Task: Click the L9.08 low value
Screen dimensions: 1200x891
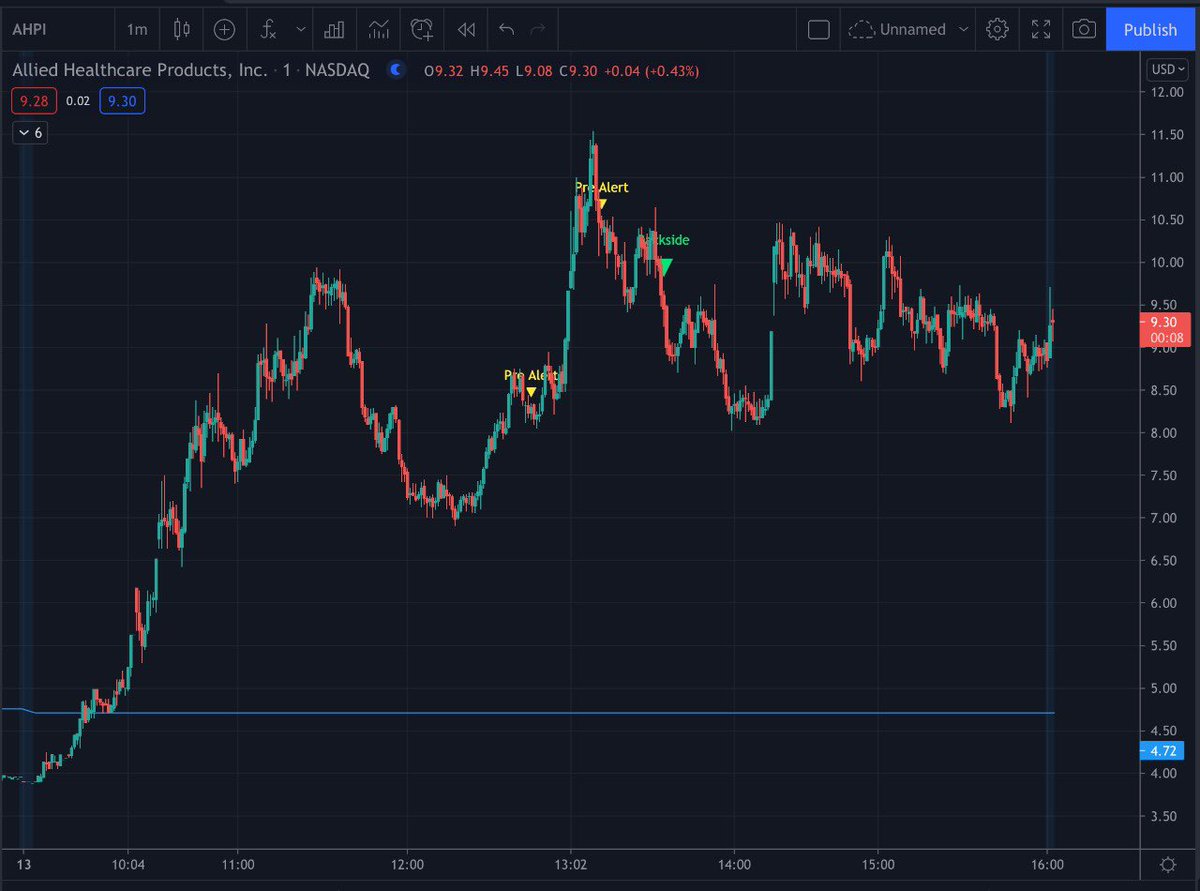Action: (534, 71)
